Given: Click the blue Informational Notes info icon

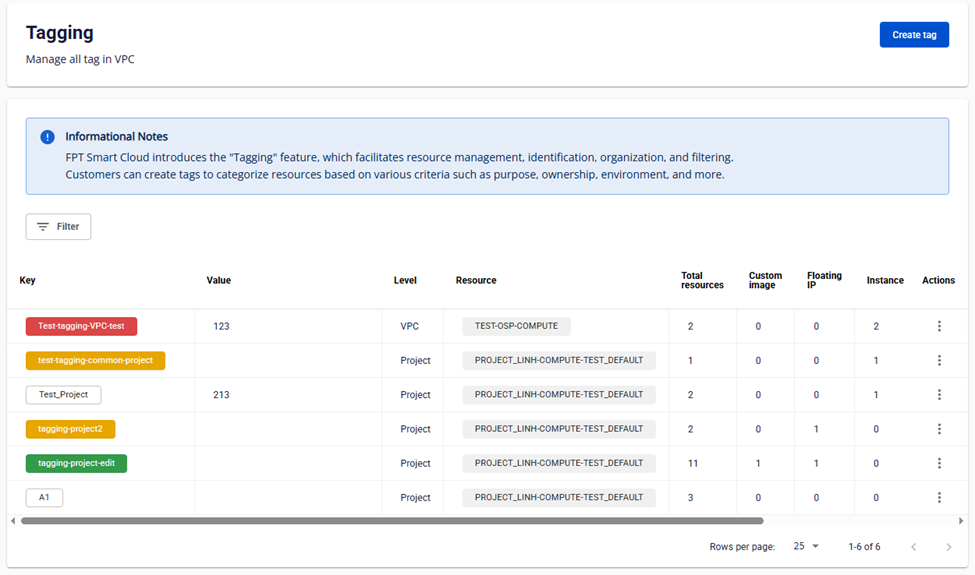Looking at the screenshot, I should (x=48, y=137).
